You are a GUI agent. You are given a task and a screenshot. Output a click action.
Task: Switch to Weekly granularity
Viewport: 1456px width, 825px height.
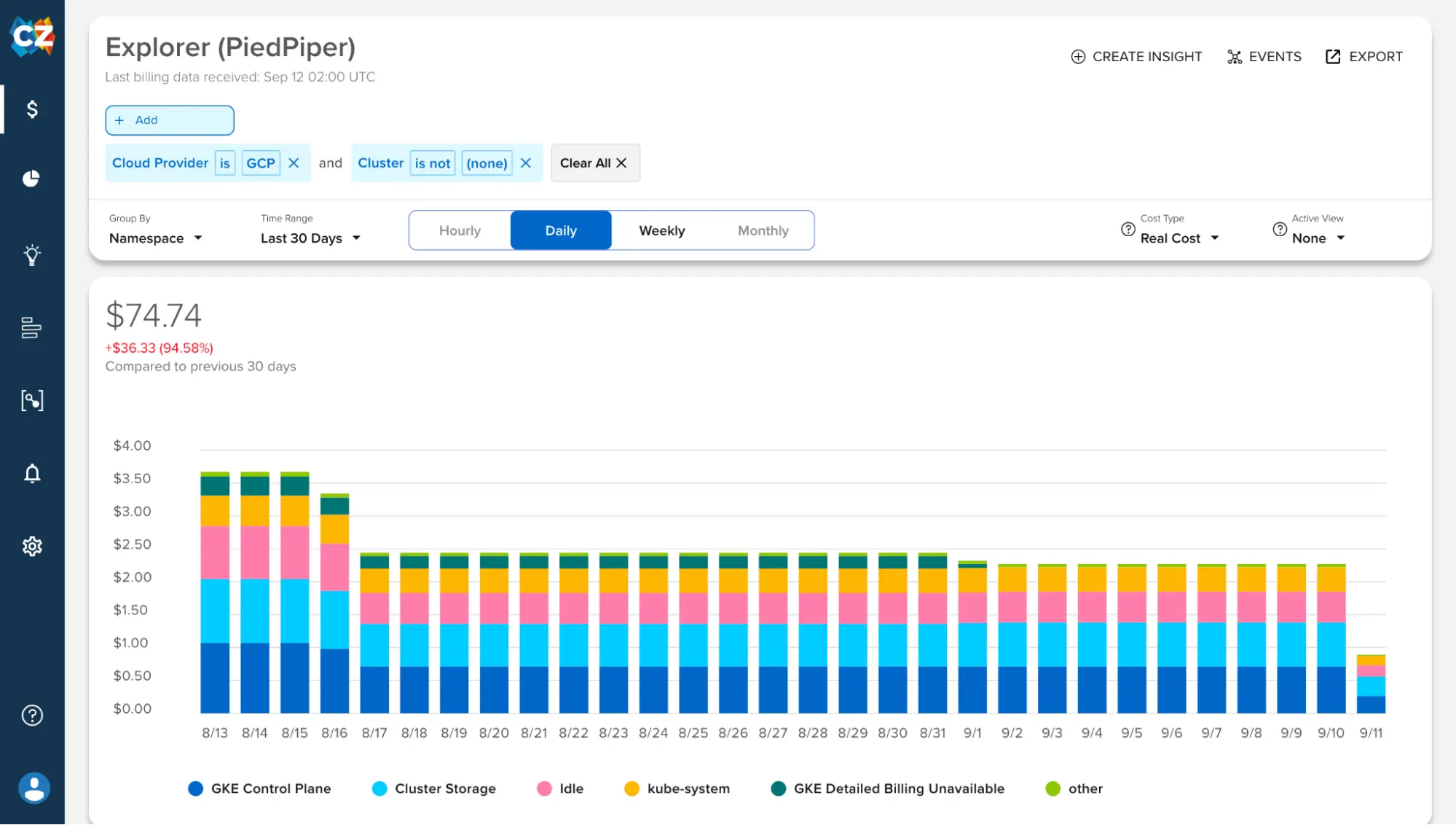tap(661, 231)
